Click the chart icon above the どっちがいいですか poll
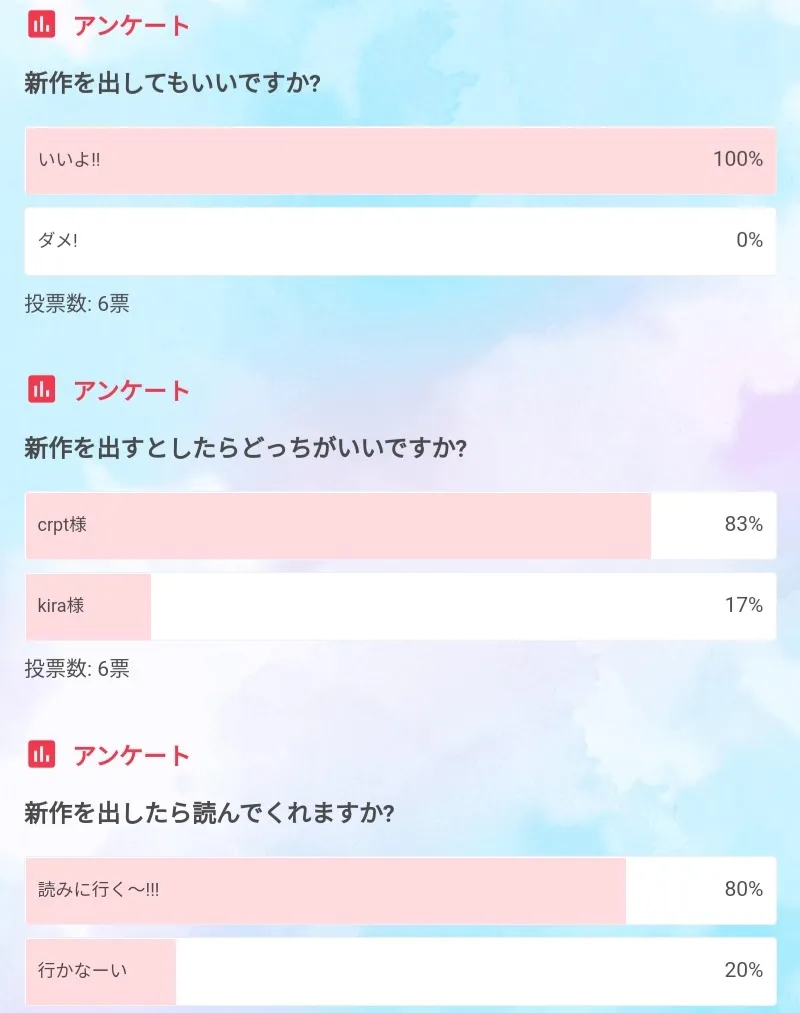Viewport: 800px width, 1013px height. point(42,389)
